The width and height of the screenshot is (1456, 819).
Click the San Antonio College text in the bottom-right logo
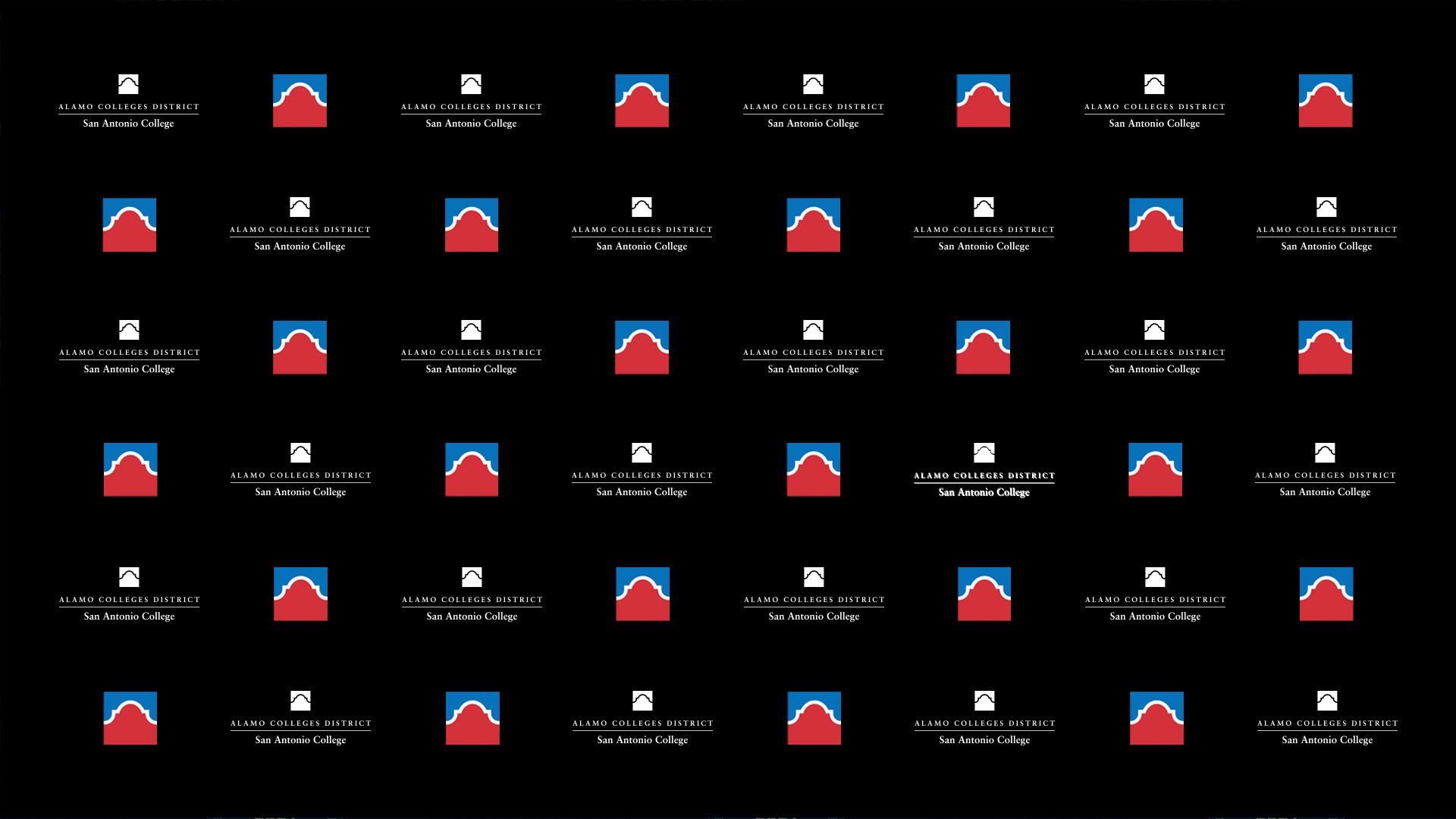coord(1326,740)
